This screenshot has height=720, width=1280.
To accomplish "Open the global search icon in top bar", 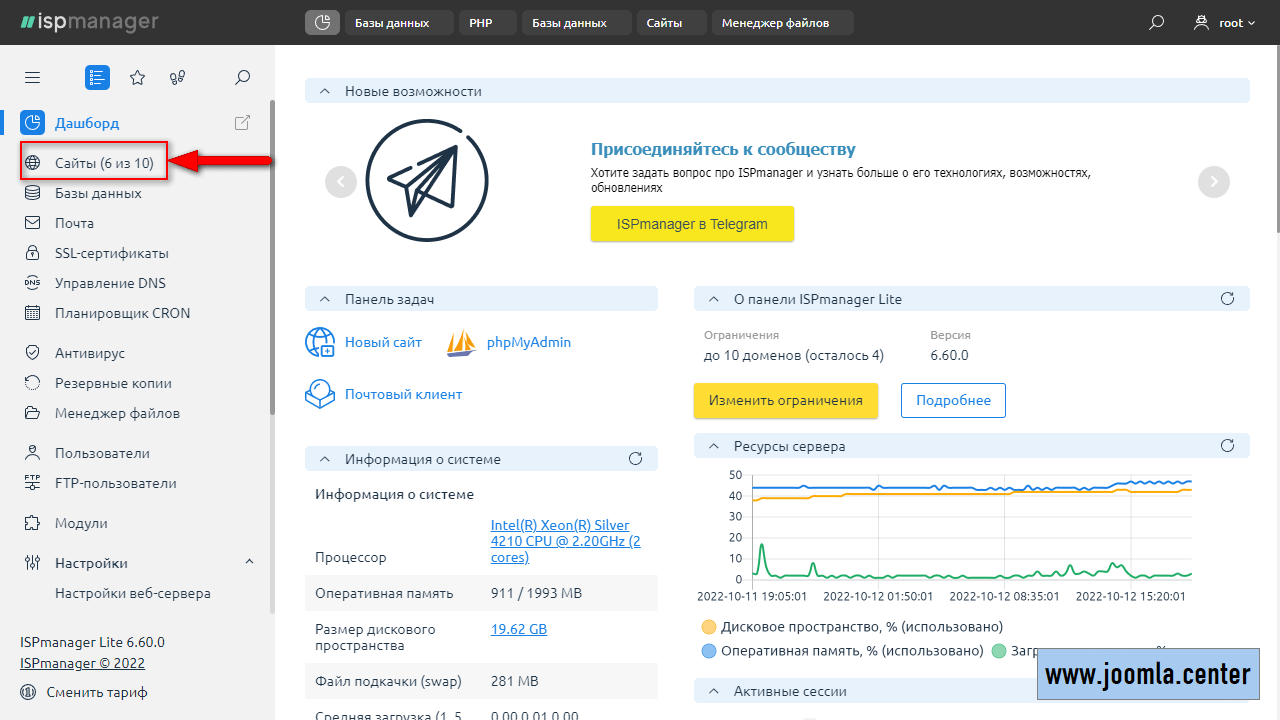I will pos(1156,22).
